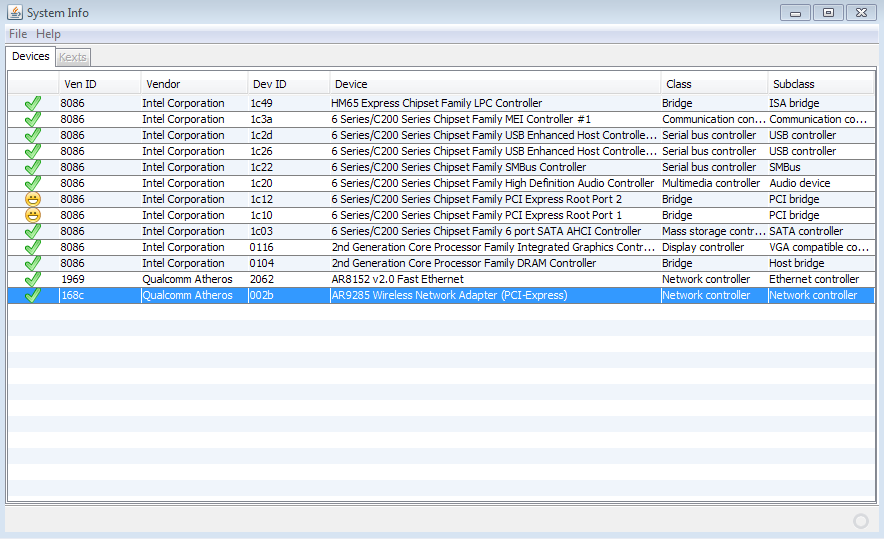The height and width of the screenshot is (539, 884).
Task: Select AR8152 v2.0 Fast Ethernet cell
Action: coord(495,279)
